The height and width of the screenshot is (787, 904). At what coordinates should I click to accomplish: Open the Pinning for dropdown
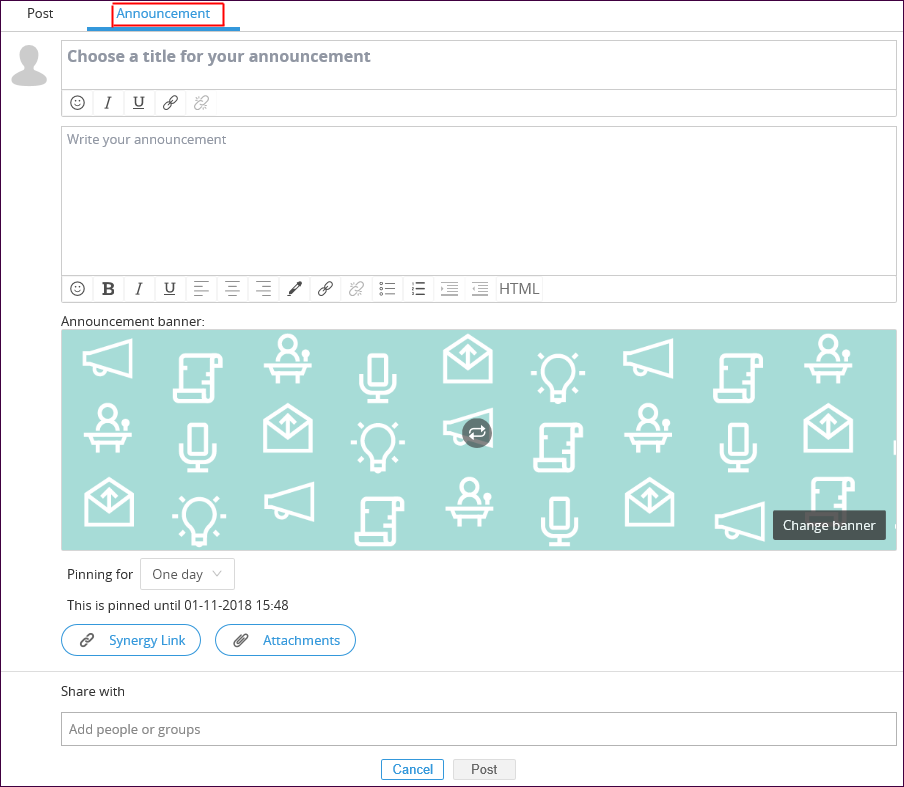pyautogui.click(x=187, y=574)
